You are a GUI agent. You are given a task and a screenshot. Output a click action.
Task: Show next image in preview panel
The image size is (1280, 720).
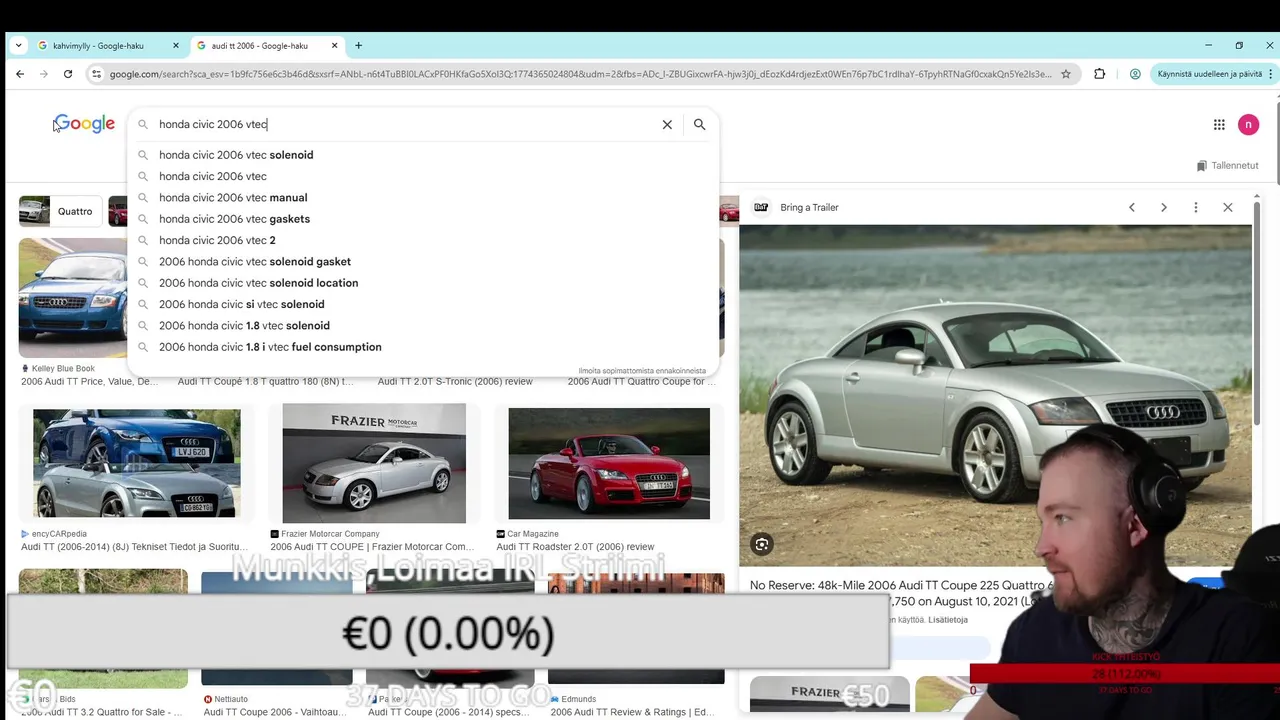1164,207
